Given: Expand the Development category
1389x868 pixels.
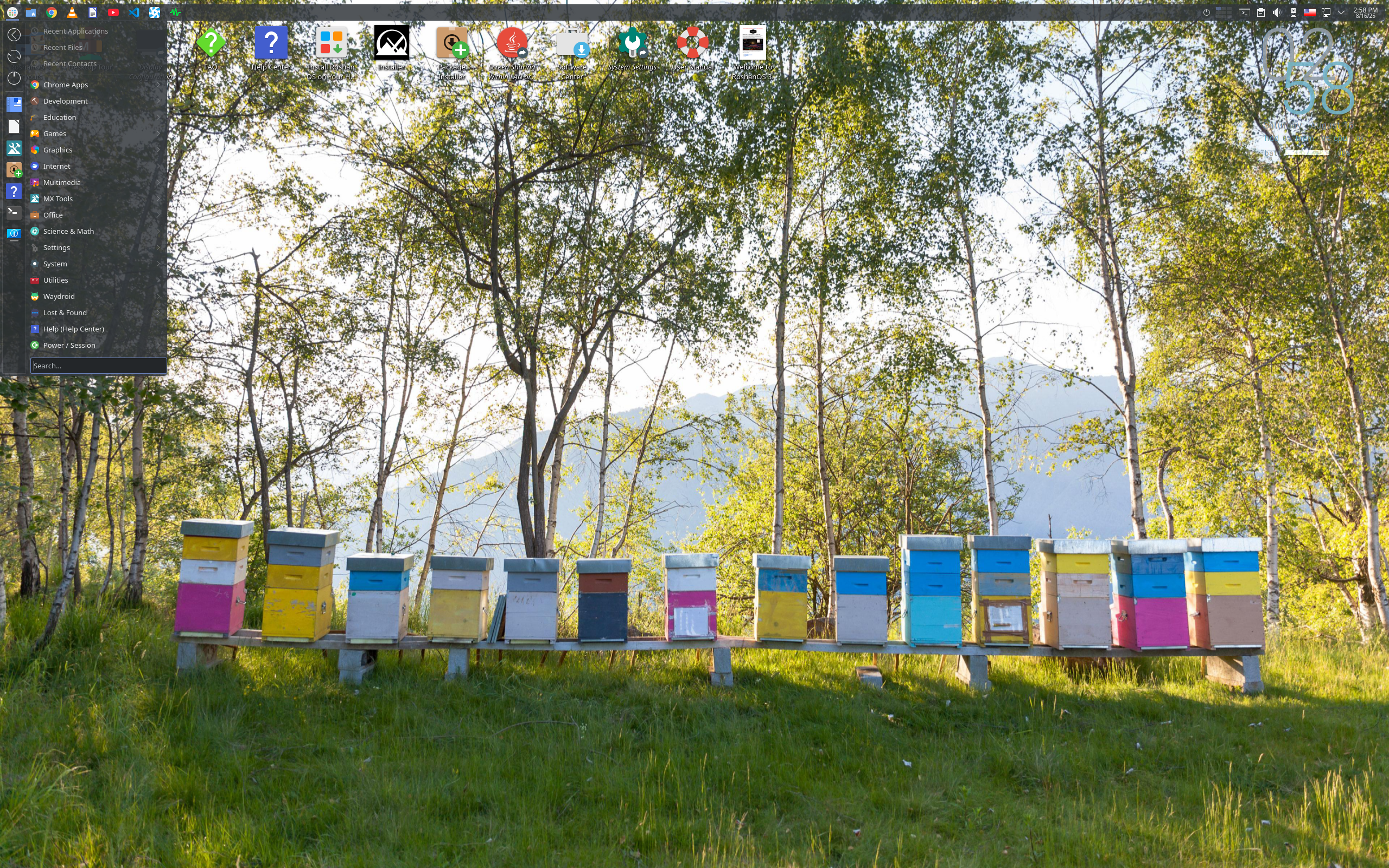Looking at the screenshot, I should coord(97,101).
